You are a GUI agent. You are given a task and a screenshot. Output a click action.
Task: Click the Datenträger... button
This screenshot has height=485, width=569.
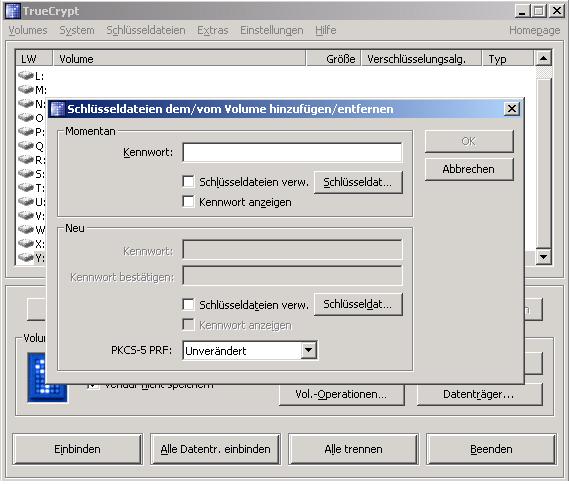(479, 394)
